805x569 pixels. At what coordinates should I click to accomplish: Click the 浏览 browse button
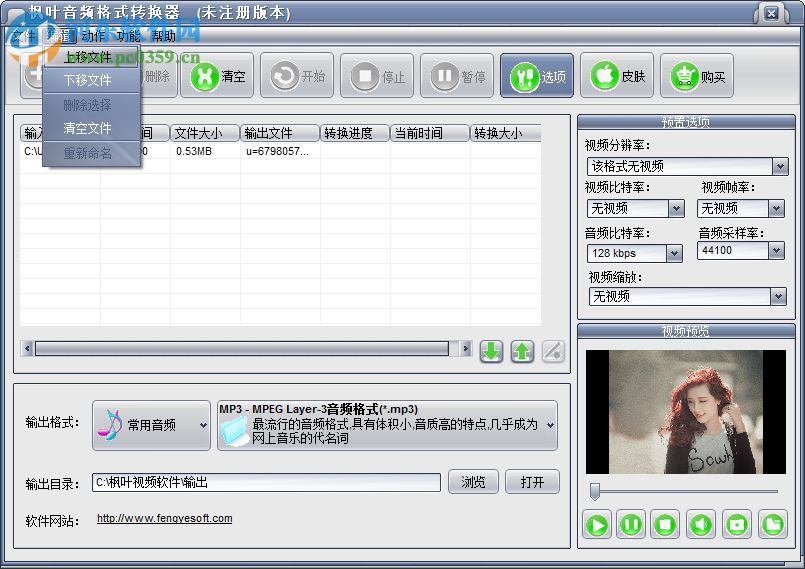(x=473, y=482)
